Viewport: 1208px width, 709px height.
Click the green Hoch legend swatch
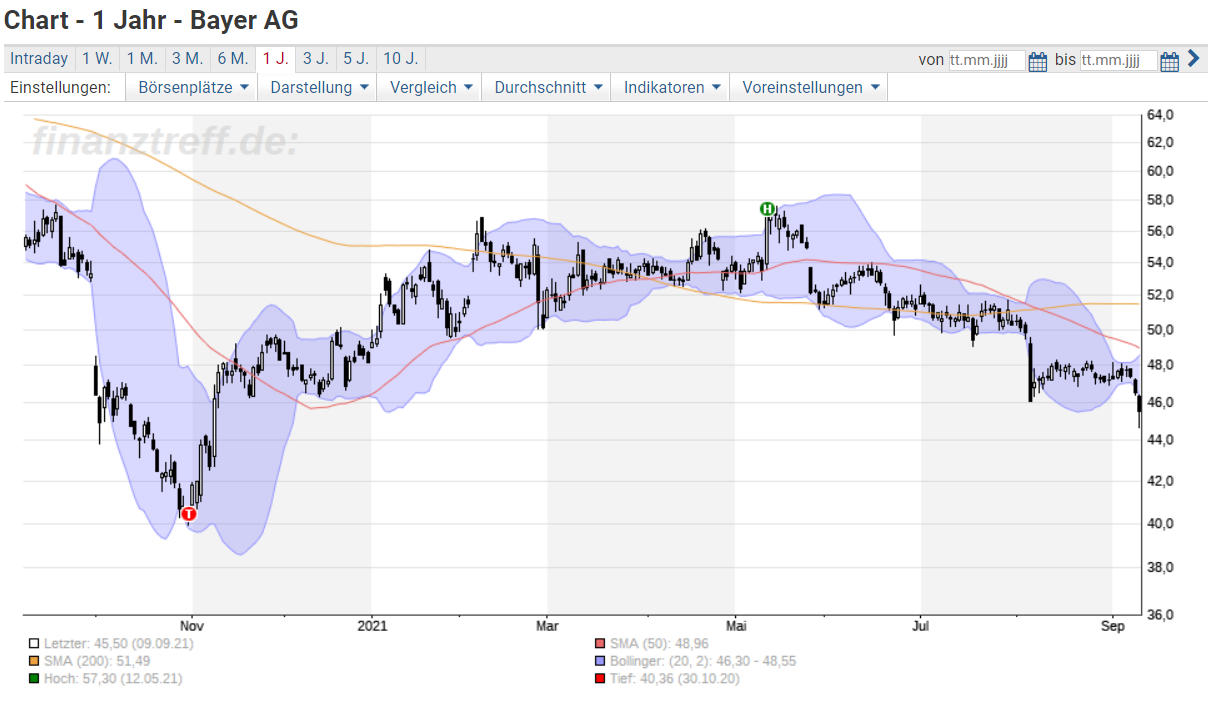click(35, 679)
